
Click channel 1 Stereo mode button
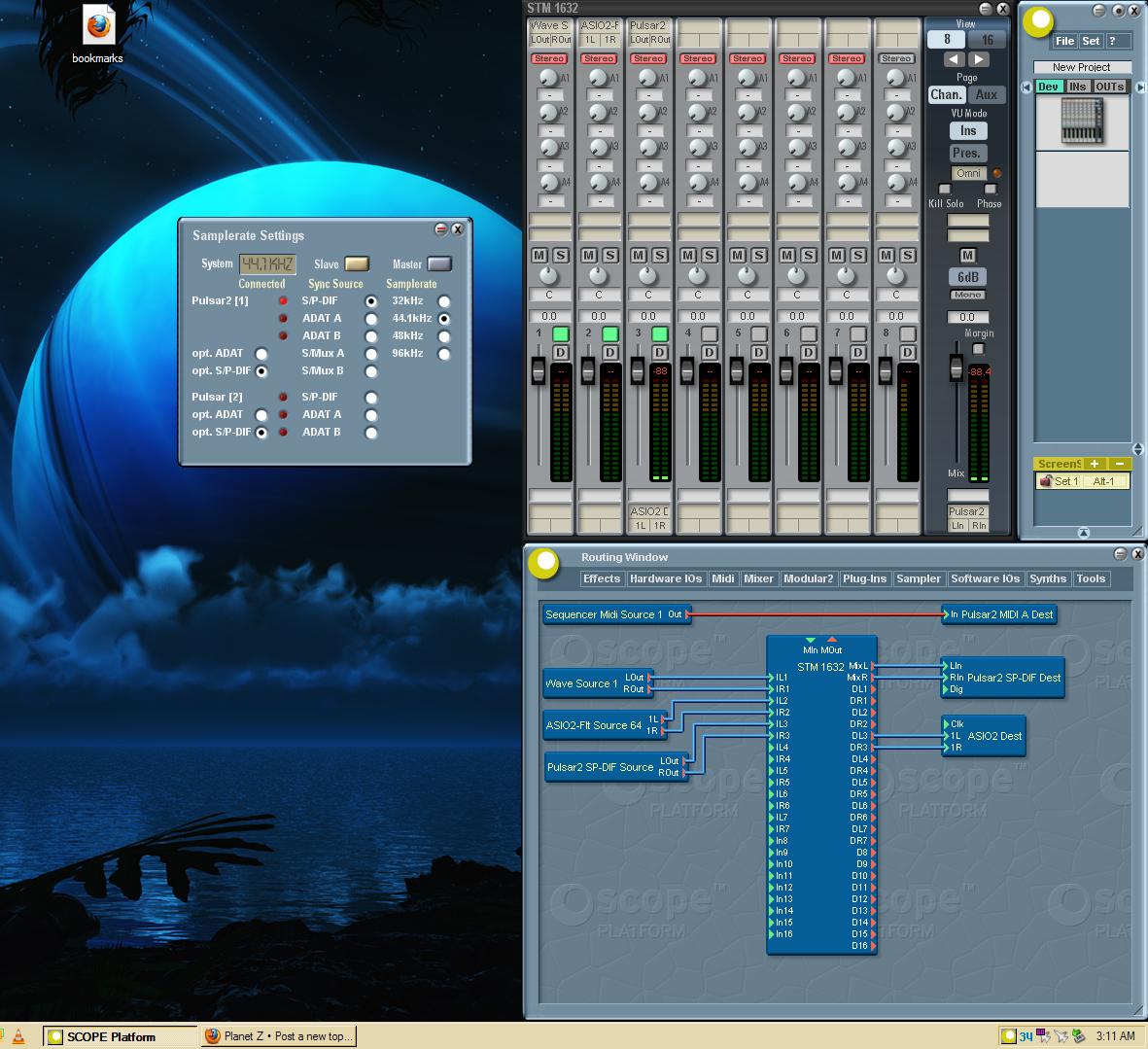coord(548,58)
